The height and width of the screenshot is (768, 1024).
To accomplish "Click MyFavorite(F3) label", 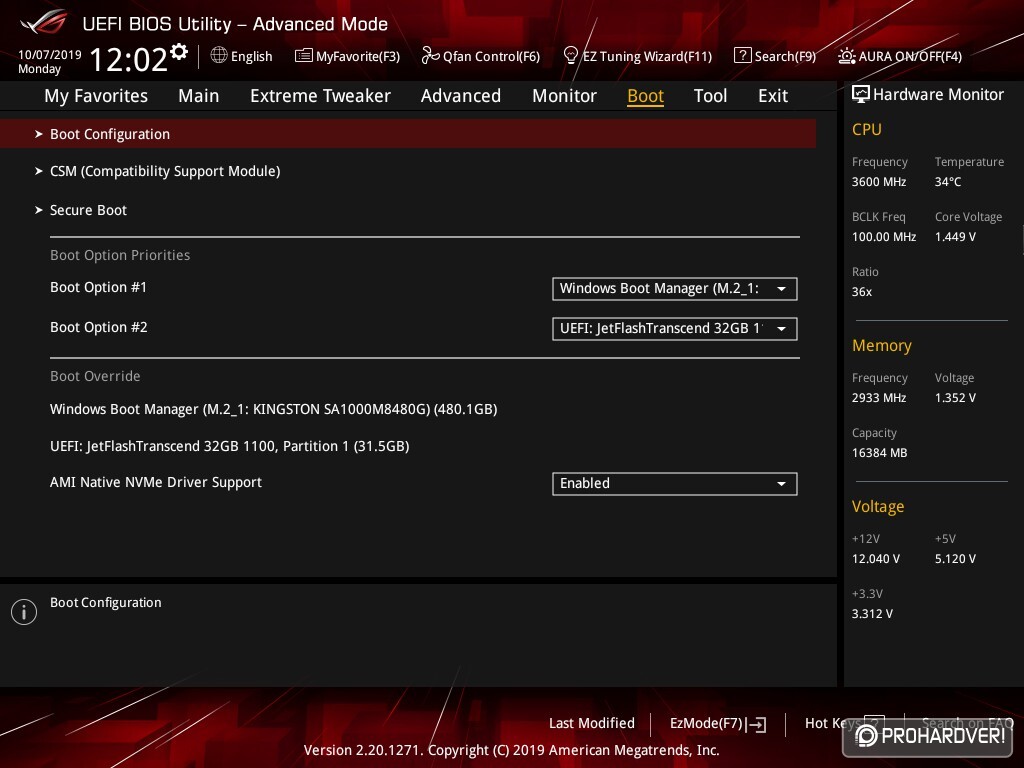I will click(358, 57).
